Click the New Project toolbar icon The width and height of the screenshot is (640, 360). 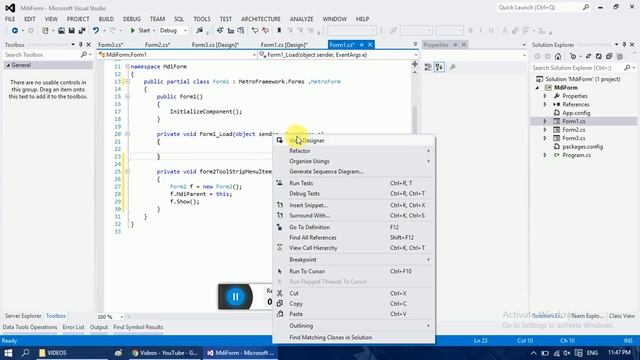[45, 31]
